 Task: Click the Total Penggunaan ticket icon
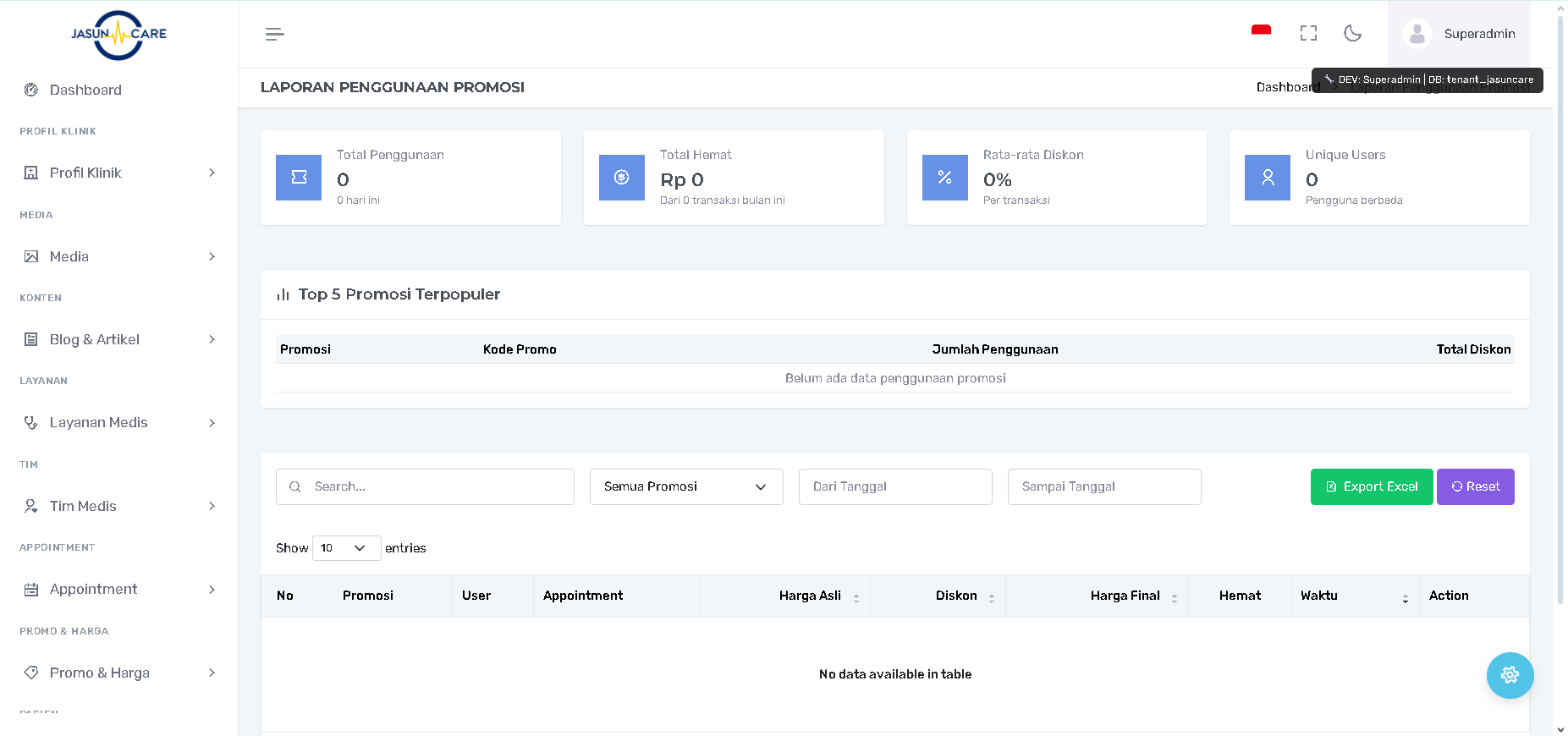[x=299, y=178]
